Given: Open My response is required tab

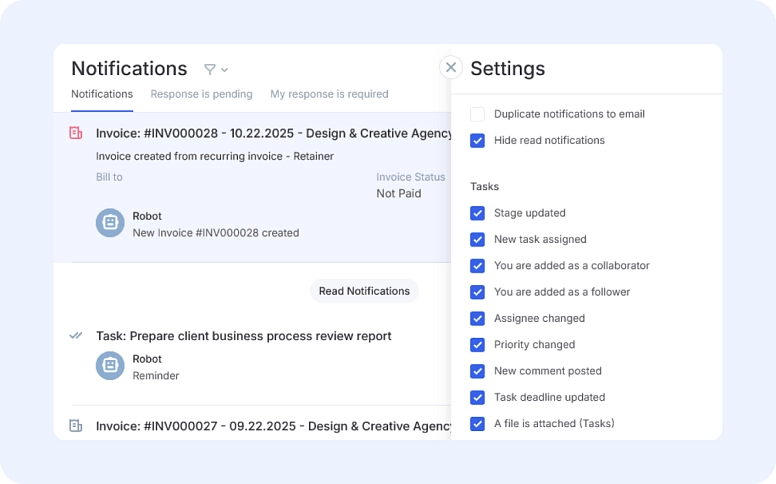Looking at the screenshot, I should 329,94.
